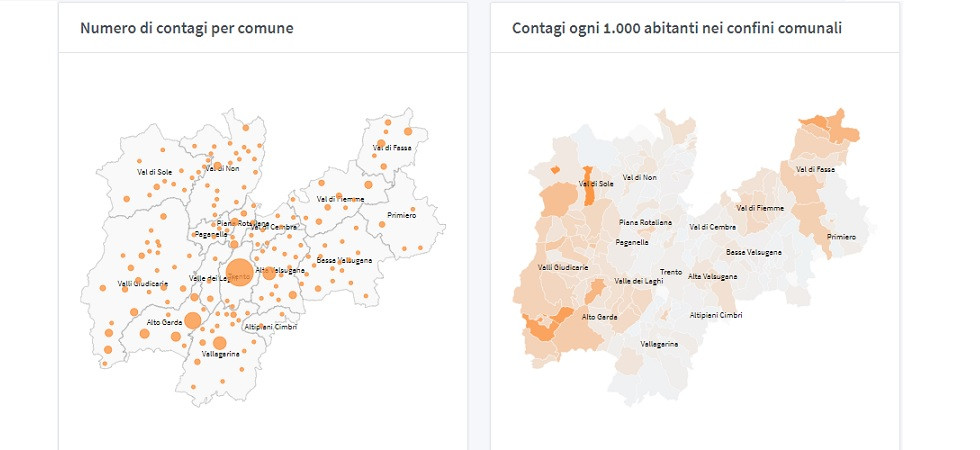Click the Val di Fiemme label on the bubble map
This screenshot has width=980, height=450.
click(x=338, y=199)
